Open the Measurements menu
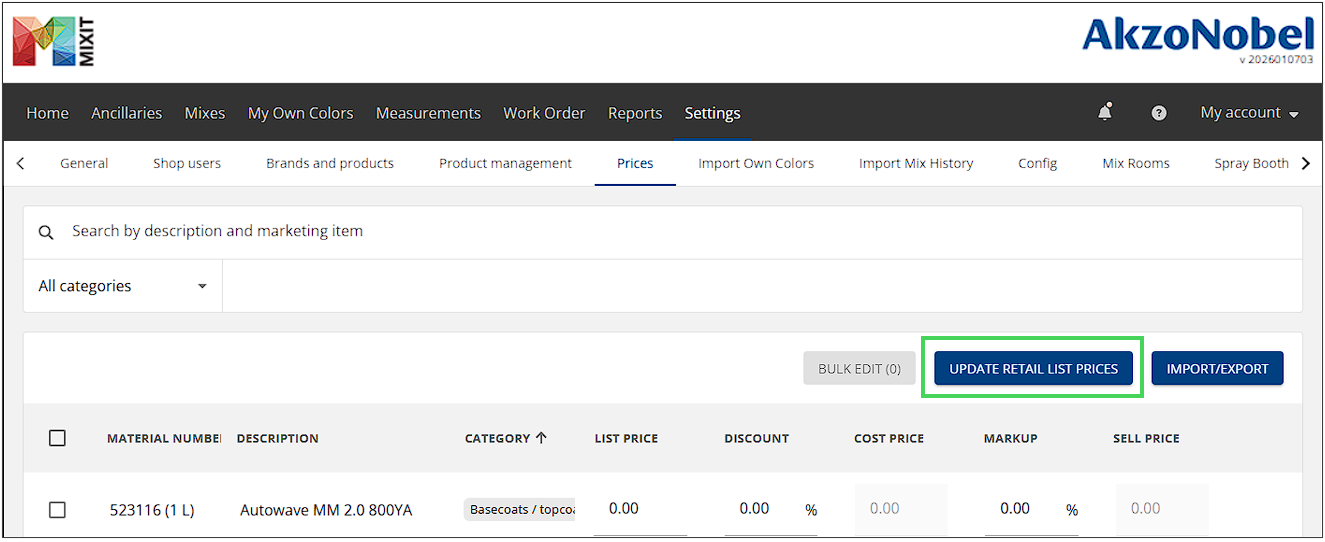Image resolution: width=1325 pixels, height=542 pixels. 428,113
